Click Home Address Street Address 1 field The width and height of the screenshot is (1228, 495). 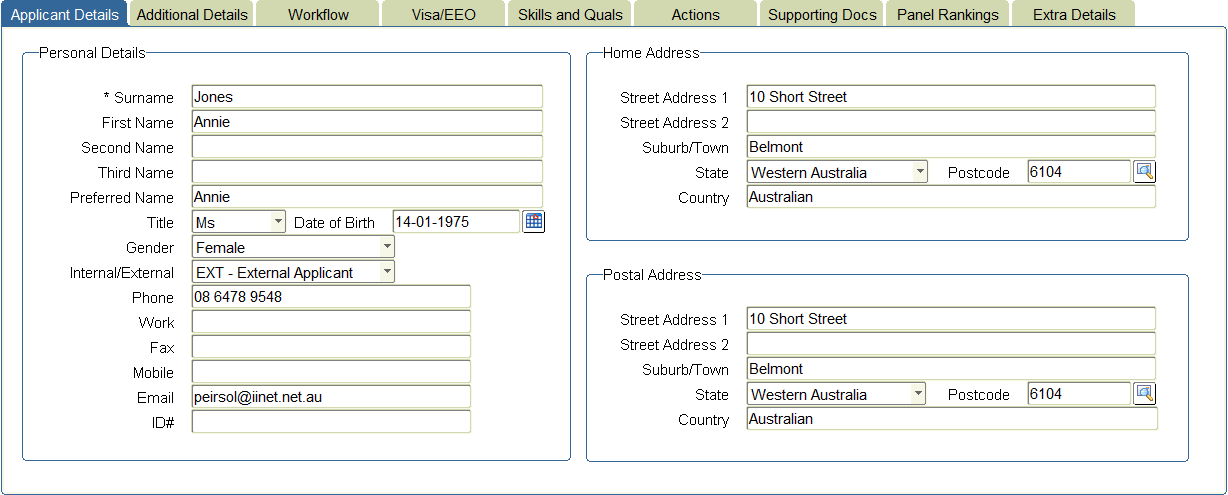(951, 97)
